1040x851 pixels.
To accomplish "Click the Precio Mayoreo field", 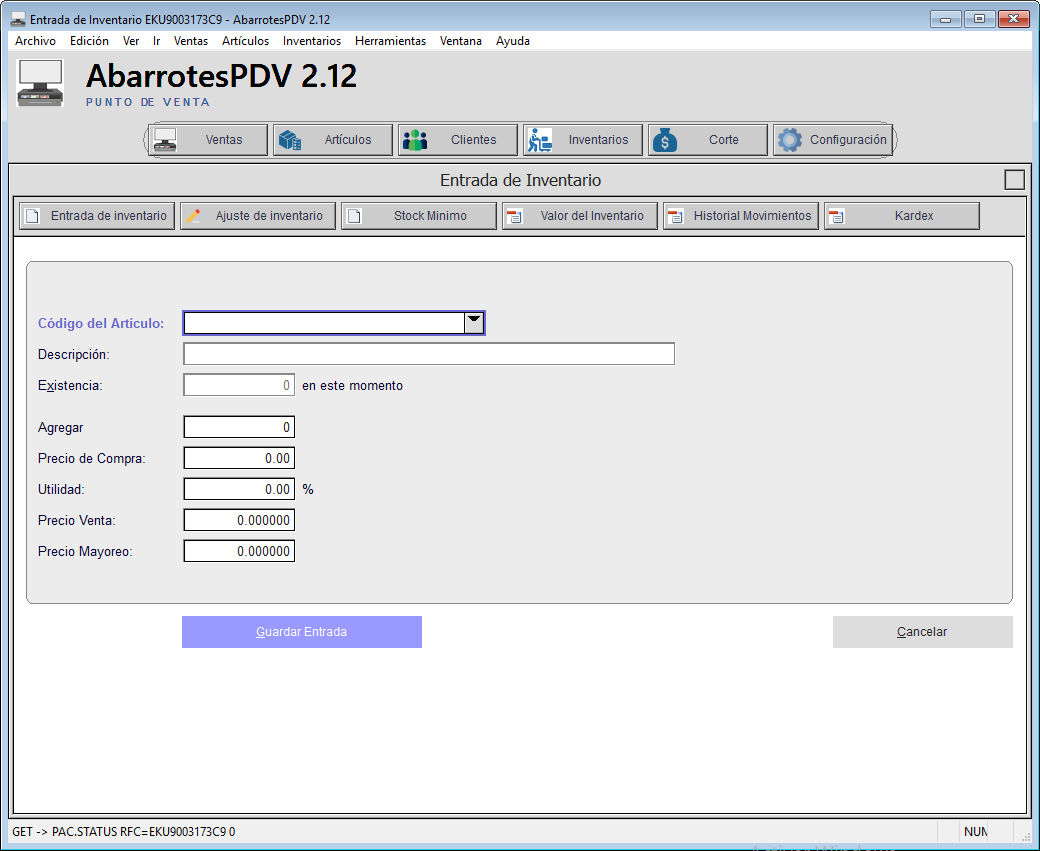I will [x=239, y=551].
